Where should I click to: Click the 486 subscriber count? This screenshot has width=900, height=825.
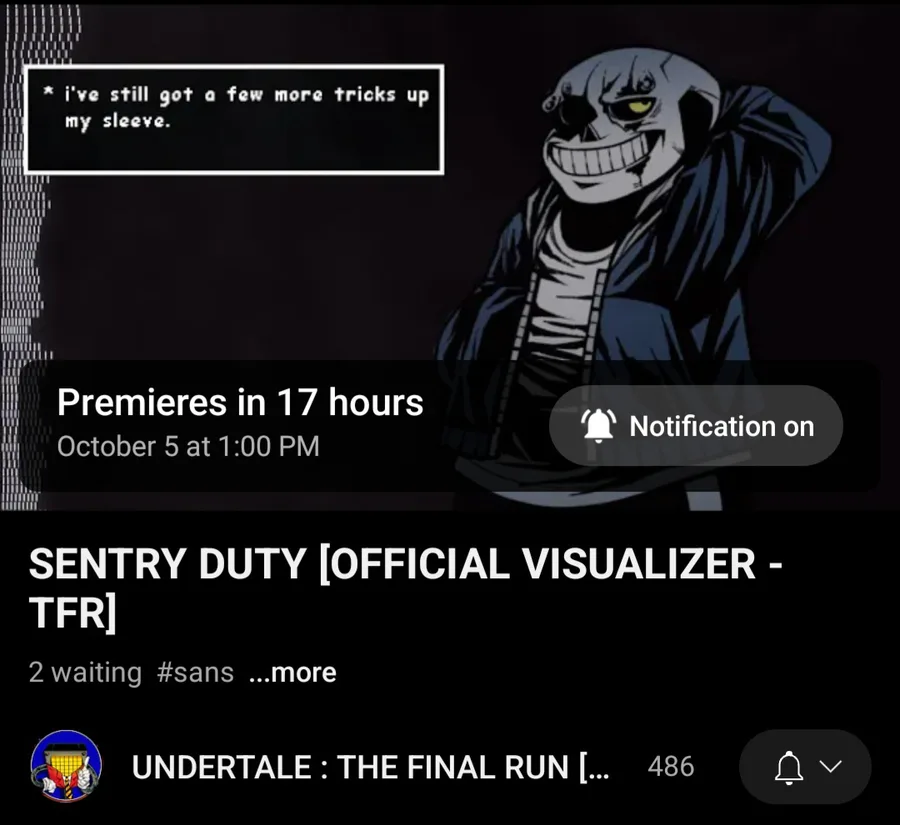(x=670, y=766)
